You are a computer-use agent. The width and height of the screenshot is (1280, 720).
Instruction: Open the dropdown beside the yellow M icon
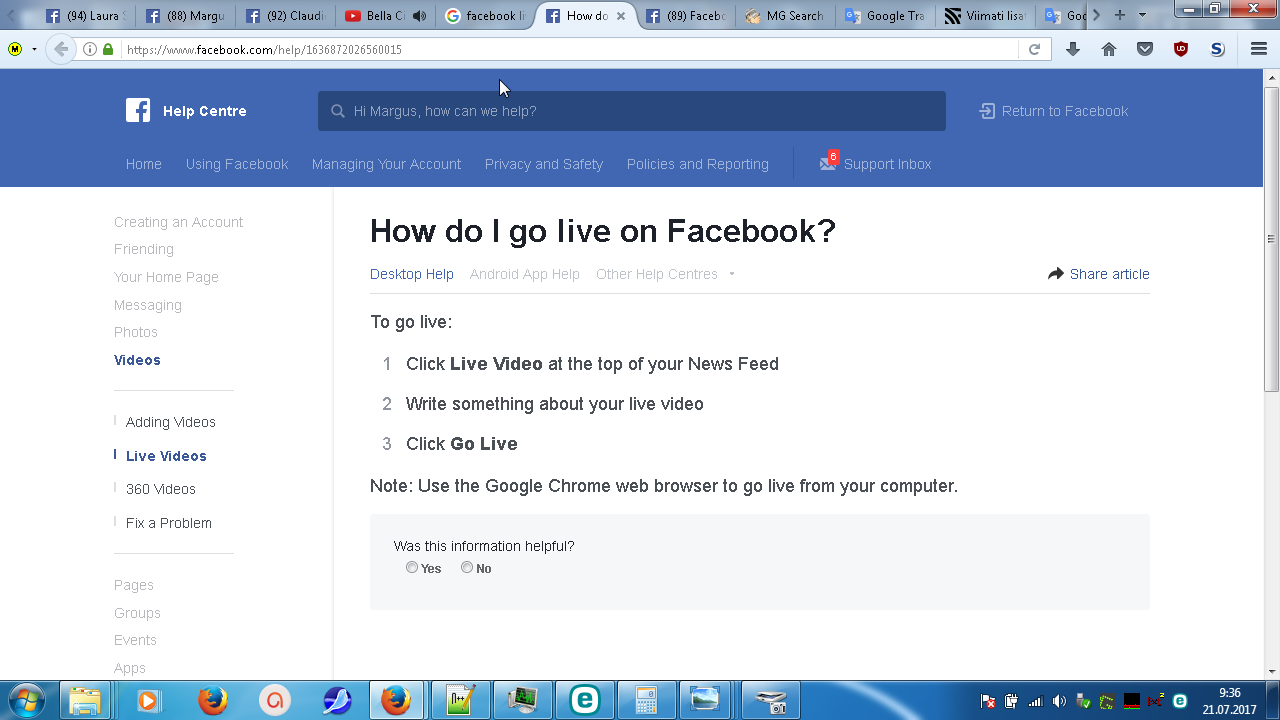[34, 49]
